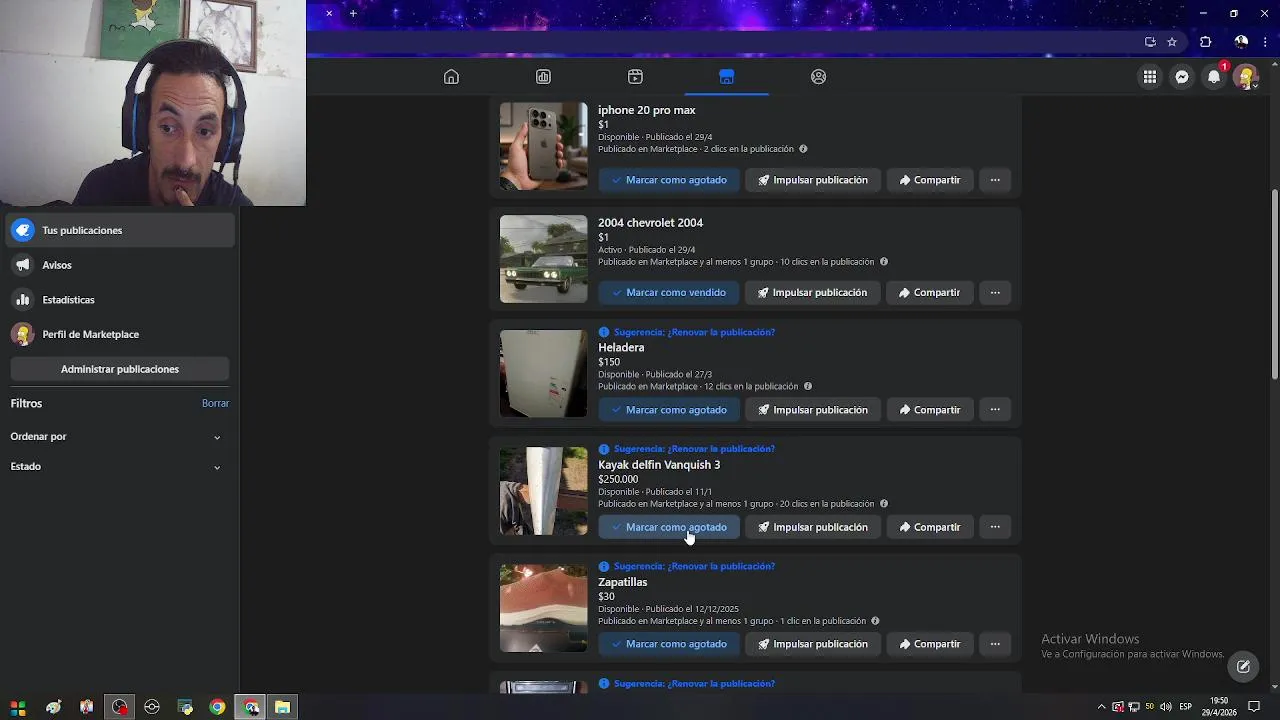Open browser extensions puzzle icon
Screen dimensions: 1280x720
pos(1205,42)
